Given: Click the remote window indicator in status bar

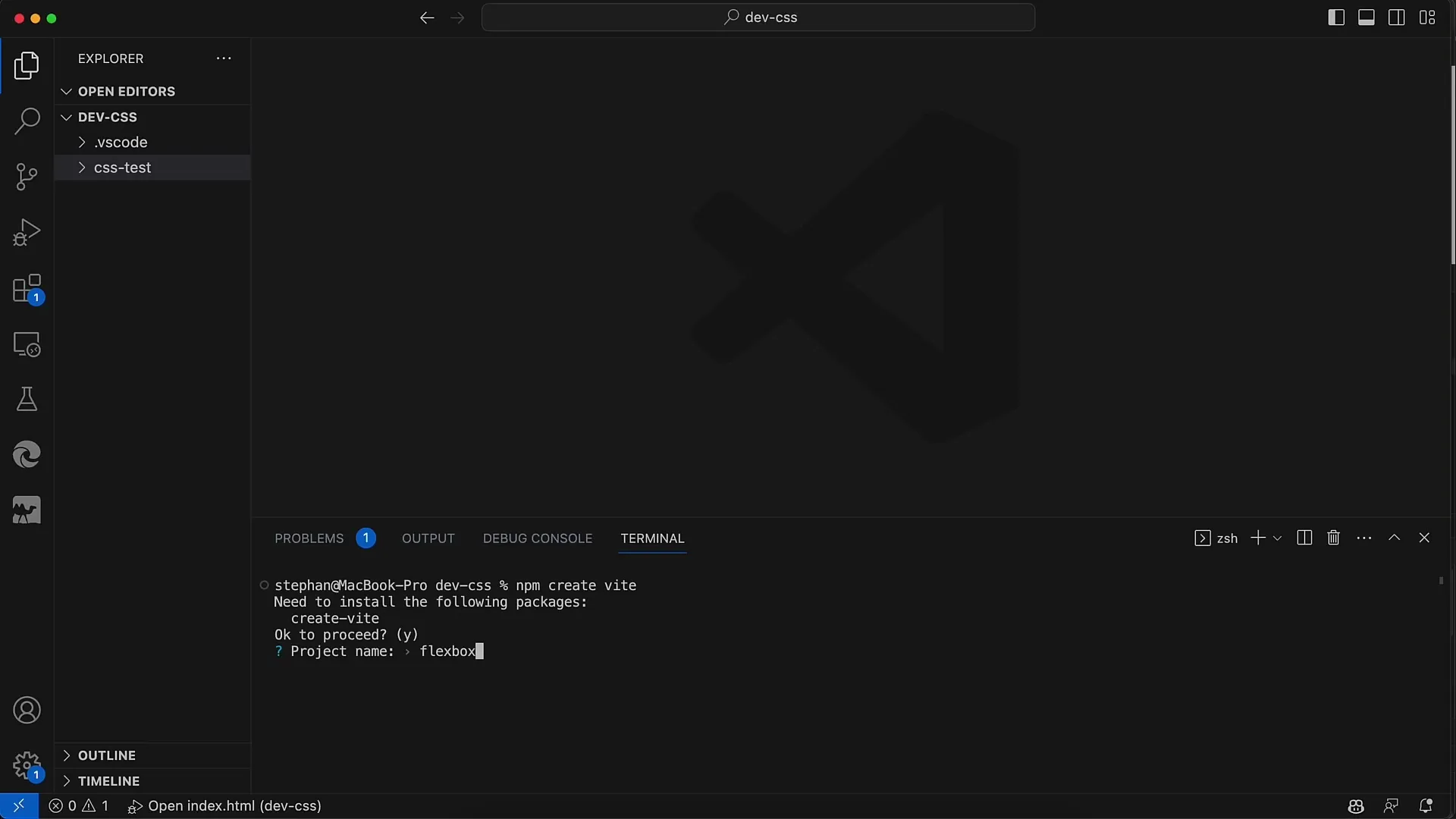Looking at the screenshot, I should [x=19, y=806].
